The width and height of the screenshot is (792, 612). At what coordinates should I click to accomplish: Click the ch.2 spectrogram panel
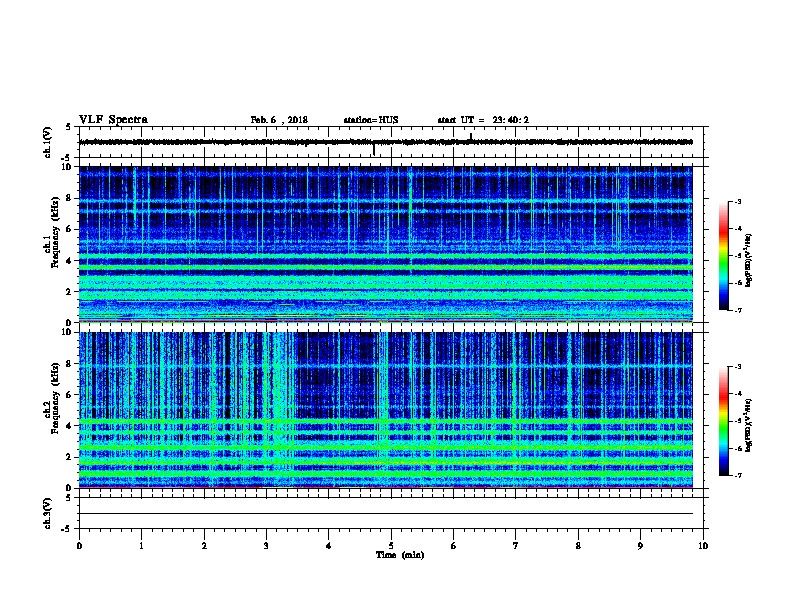click(386, 410)
